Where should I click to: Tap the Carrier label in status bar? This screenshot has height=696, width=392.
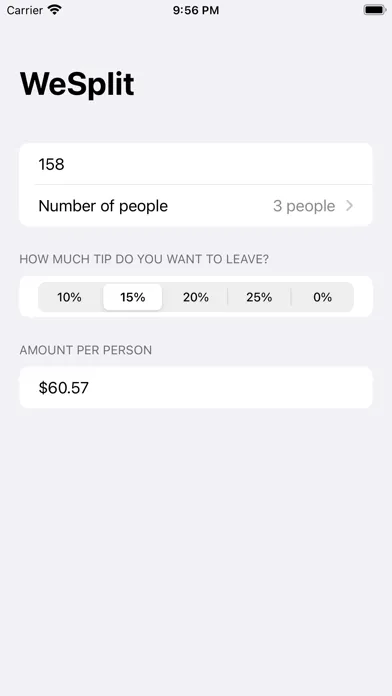24,10
